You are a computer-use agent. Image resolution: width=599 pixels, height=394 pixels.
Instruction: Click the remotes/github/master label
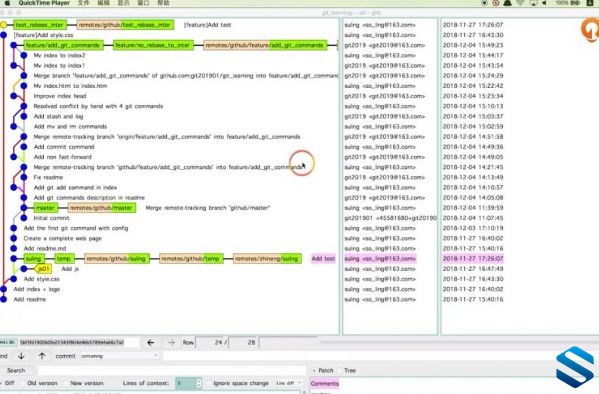[x=102, y=208]
